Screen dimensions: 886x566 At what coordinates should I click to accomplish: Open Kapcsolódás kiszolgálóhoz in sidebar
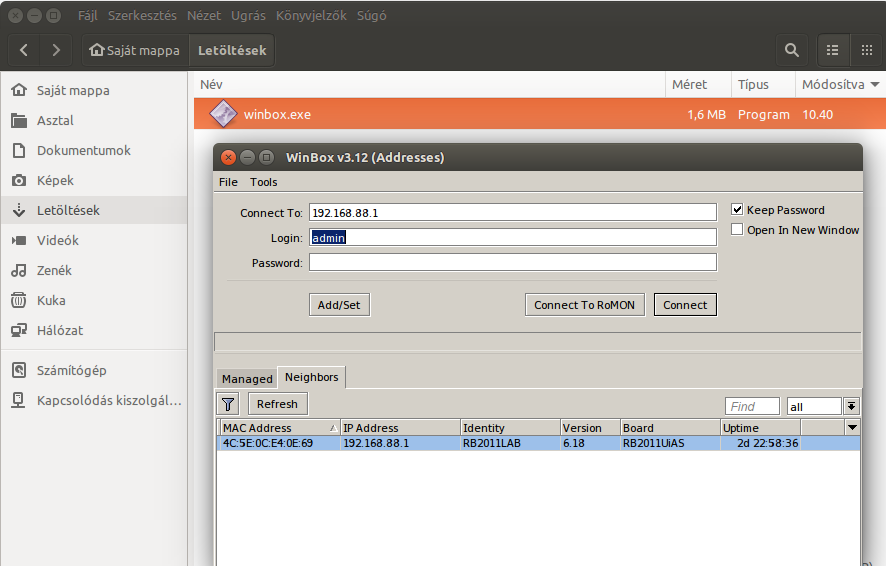[94, 400]
